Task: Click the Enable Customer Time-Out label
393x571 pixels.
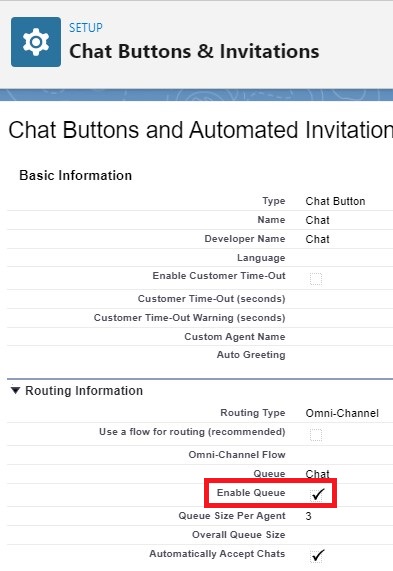Action: coord(219,276)
